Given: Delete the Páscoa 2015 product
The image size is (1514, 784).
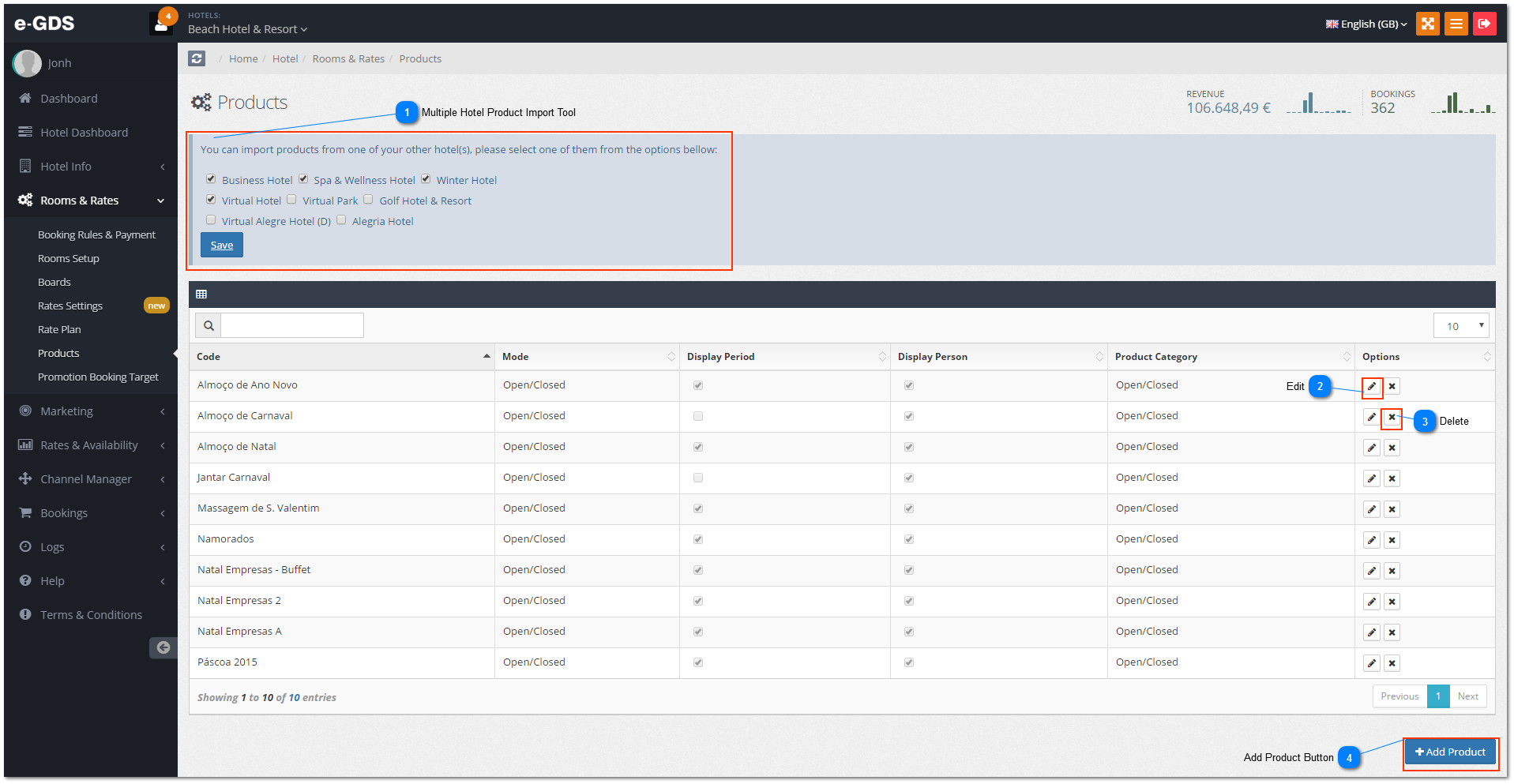Looking at the screenshot, I should (1392, 663).
